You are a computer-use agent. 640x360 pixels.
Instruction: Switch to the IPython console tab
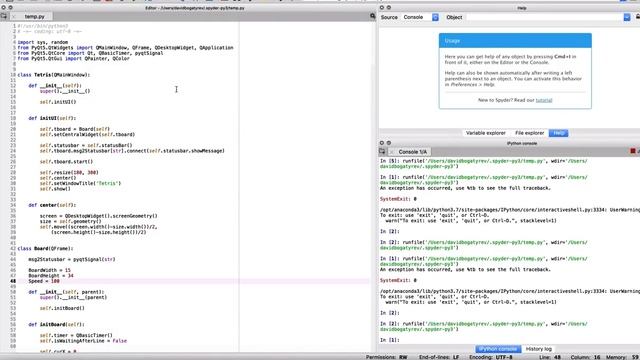[498, 349]
